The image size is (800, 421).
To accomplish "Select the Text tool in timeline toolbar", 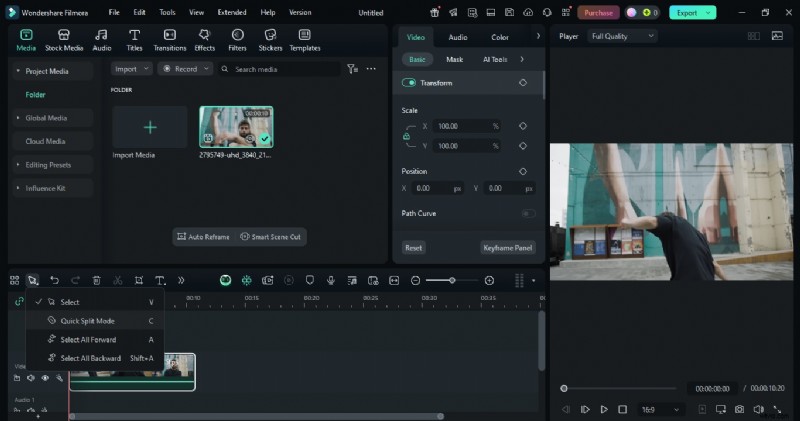I will coord(159,281).
